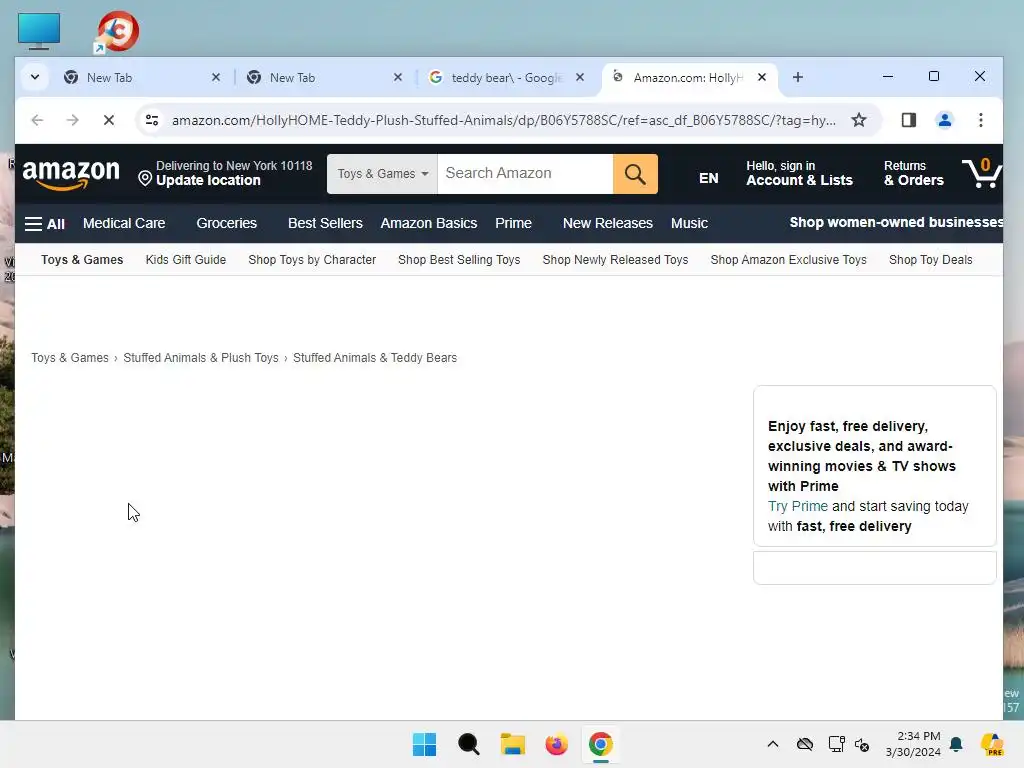The height and width of the screenshot is (768, 1024).
Task: Open notifications bell in taskbar
Action: tap(956, 744)
